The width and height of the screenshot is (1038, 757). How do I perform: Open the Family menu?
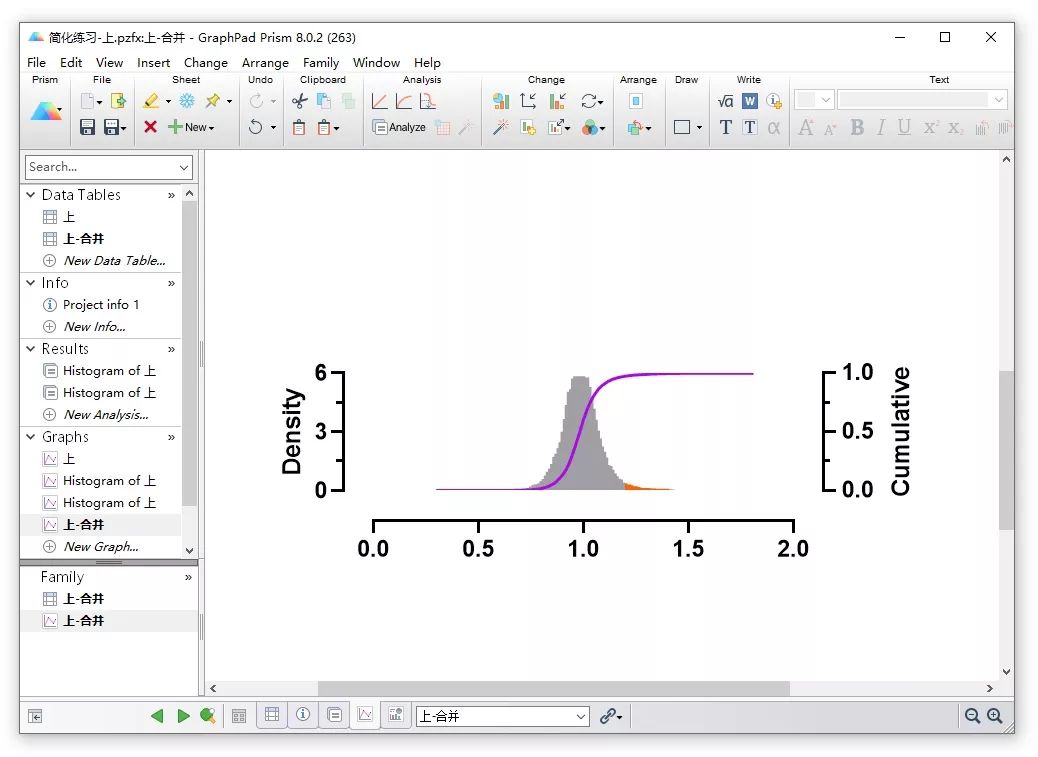320,62
